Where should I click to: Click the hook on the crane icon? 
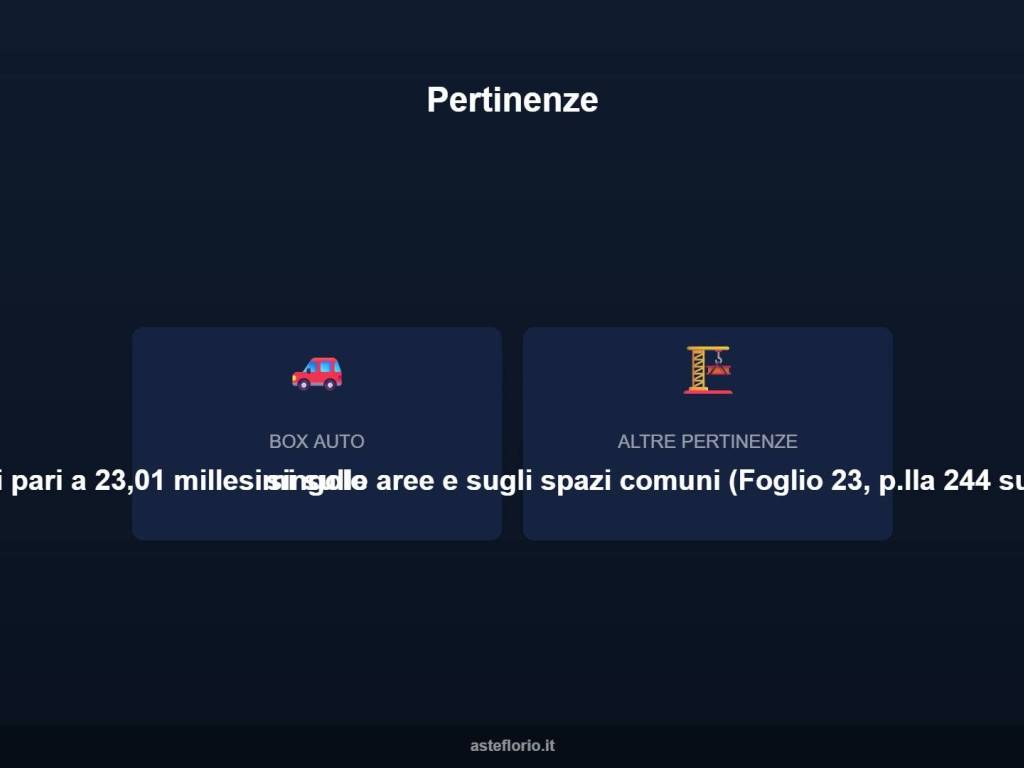(x=718, y=357)
